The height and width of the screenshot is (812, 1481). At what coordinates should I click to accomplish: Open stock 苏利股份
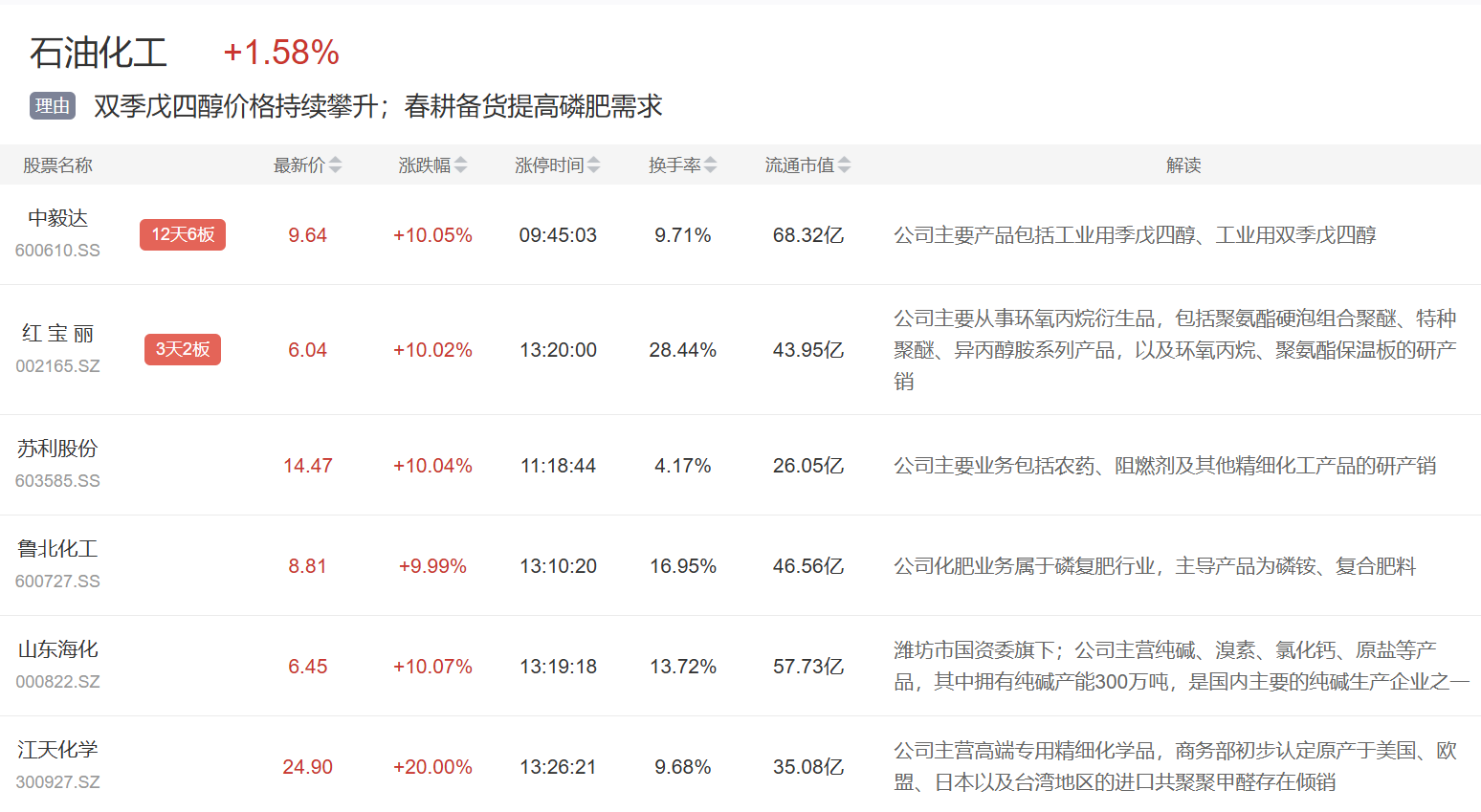tap(57, 449)
